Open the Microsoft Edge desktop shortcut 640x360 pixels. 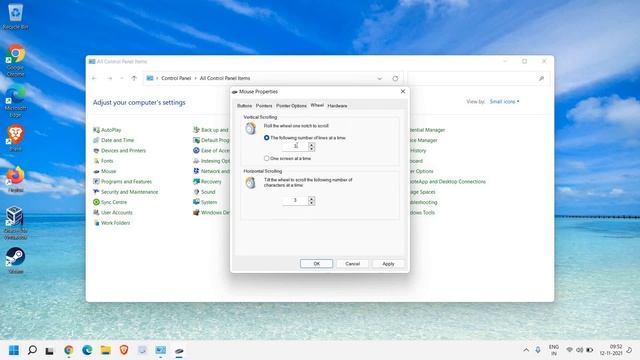(x=15, y=101)
